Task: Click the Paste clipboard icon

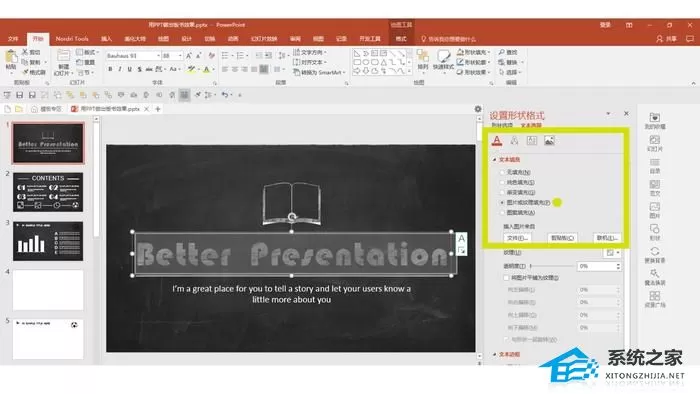Action: coord(11,60)
